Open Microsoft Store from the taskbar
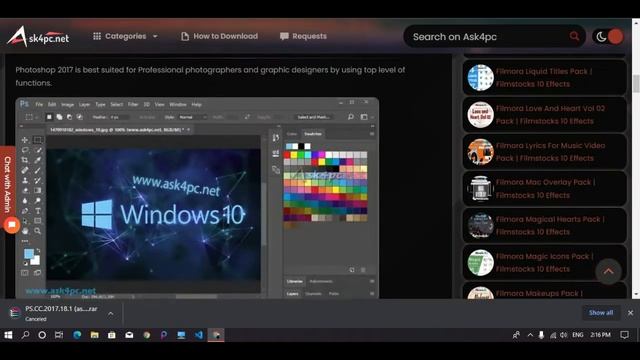This screenshot has height=360, width=640. coord(111,335)
